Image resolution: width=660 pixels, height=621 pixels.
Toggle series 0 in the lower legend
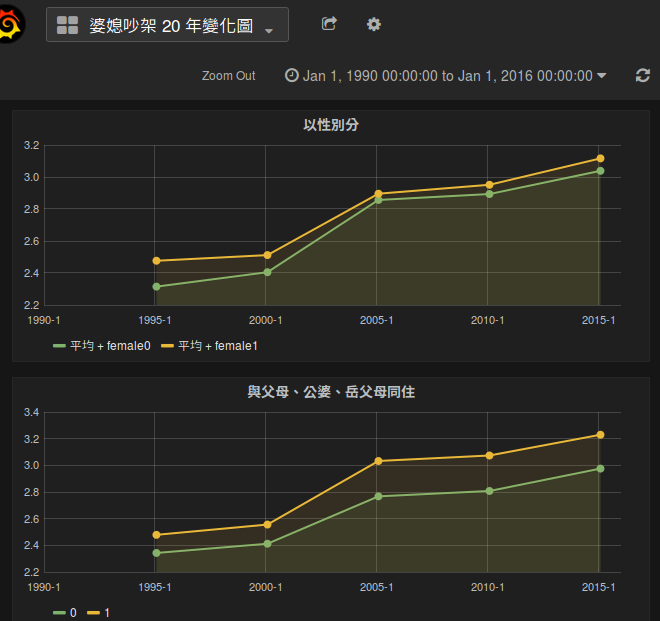click(73, 612)
